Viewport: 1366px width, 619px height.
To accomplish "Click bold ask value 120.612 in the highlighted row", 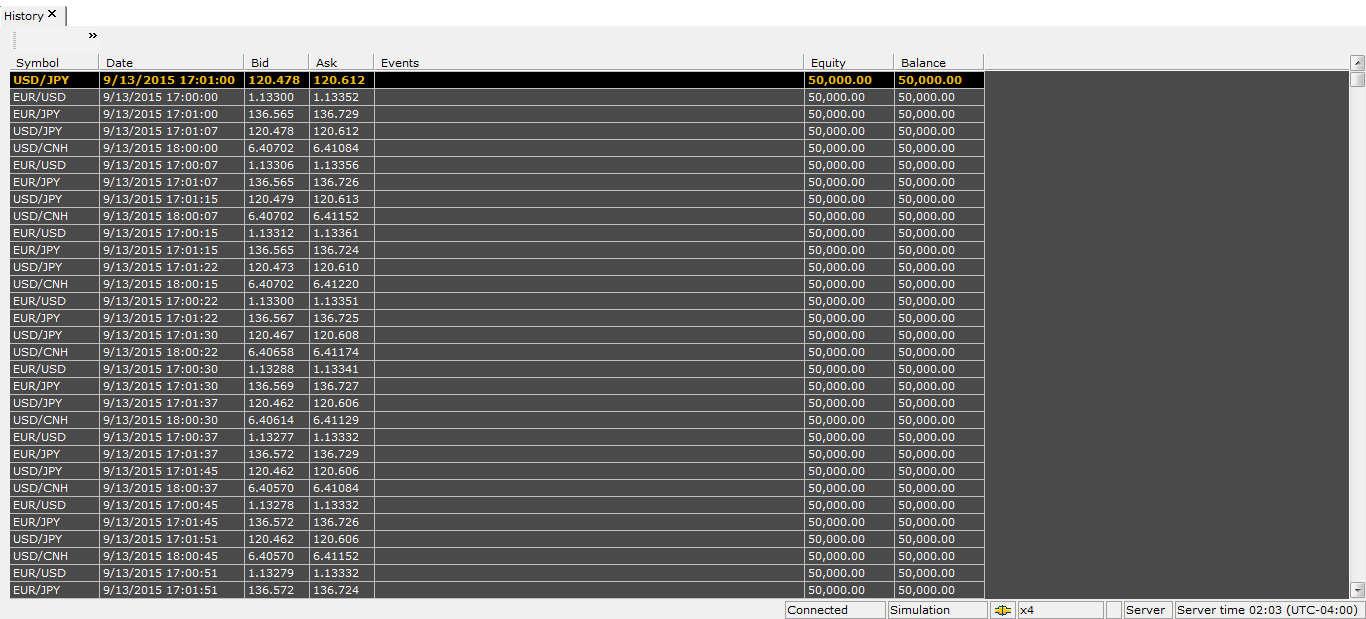I will pyautogui.click(x=339, y=80).
